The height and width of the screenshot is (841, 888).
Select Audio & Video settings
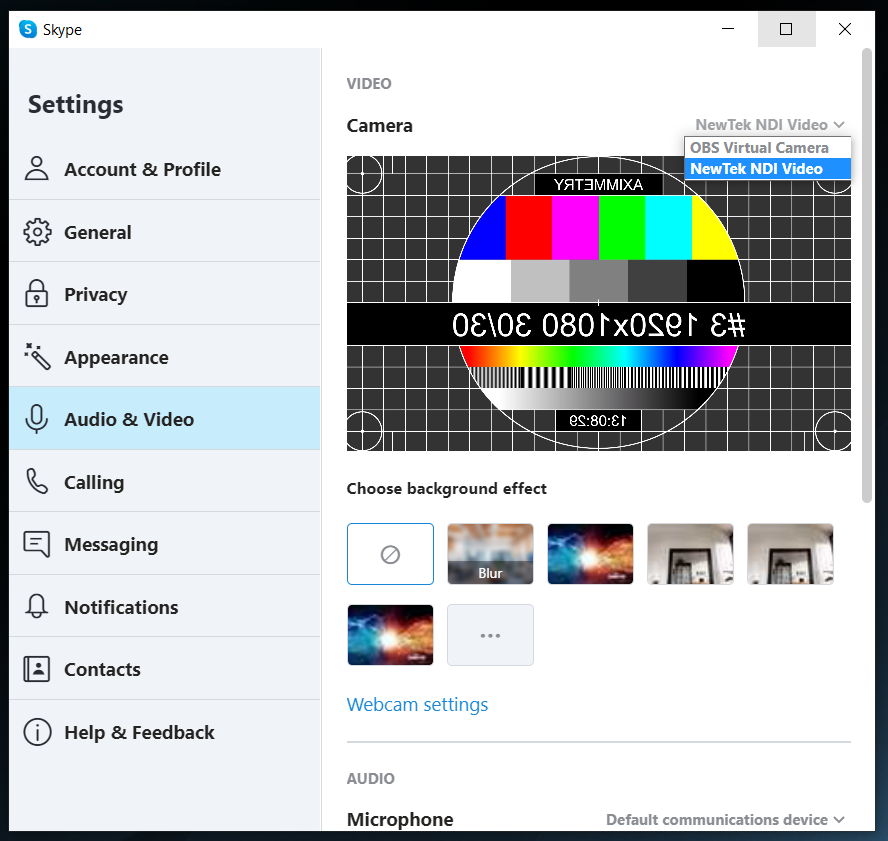tap(165, 419)
